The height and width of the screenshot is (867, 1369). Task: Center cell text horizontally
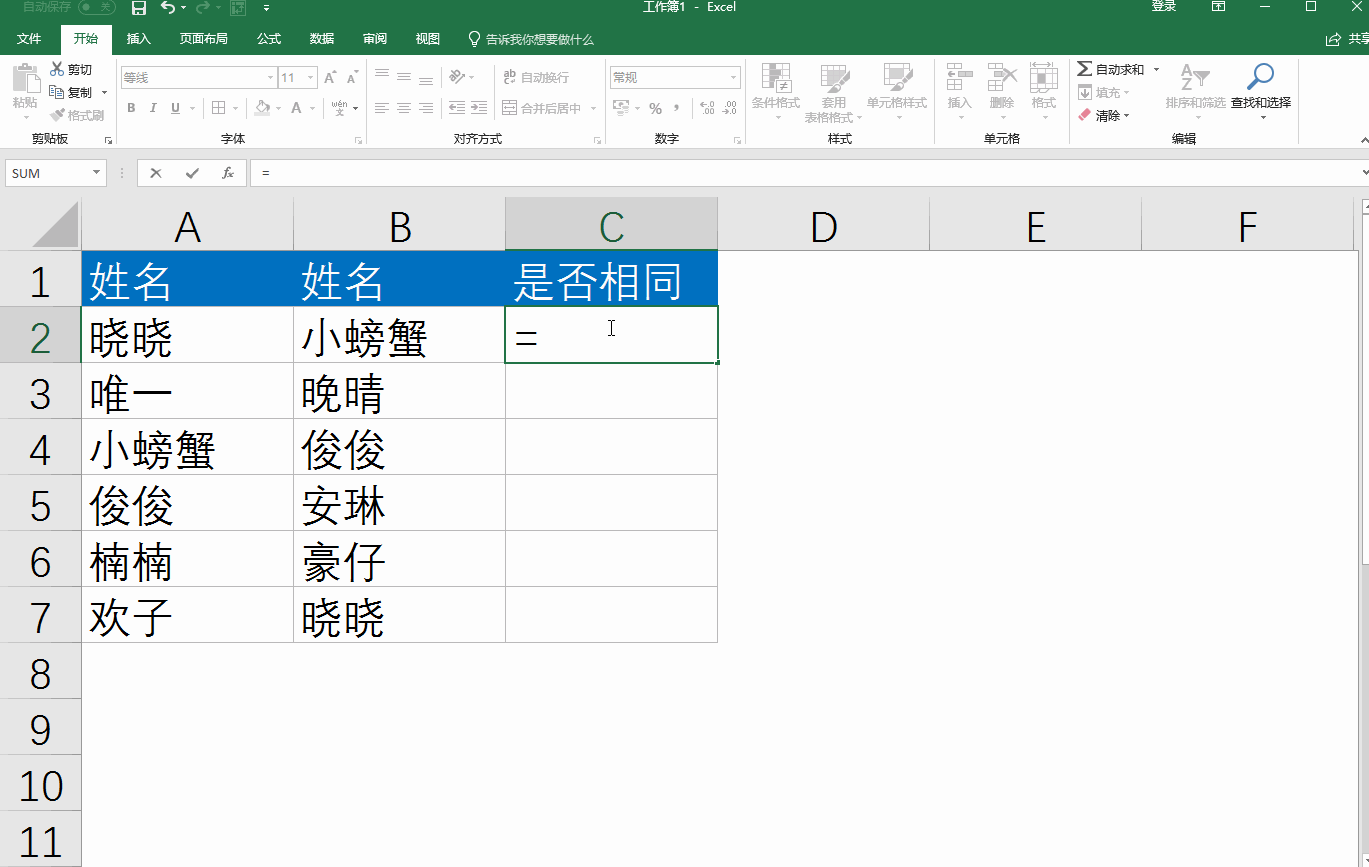click(404, 108)
